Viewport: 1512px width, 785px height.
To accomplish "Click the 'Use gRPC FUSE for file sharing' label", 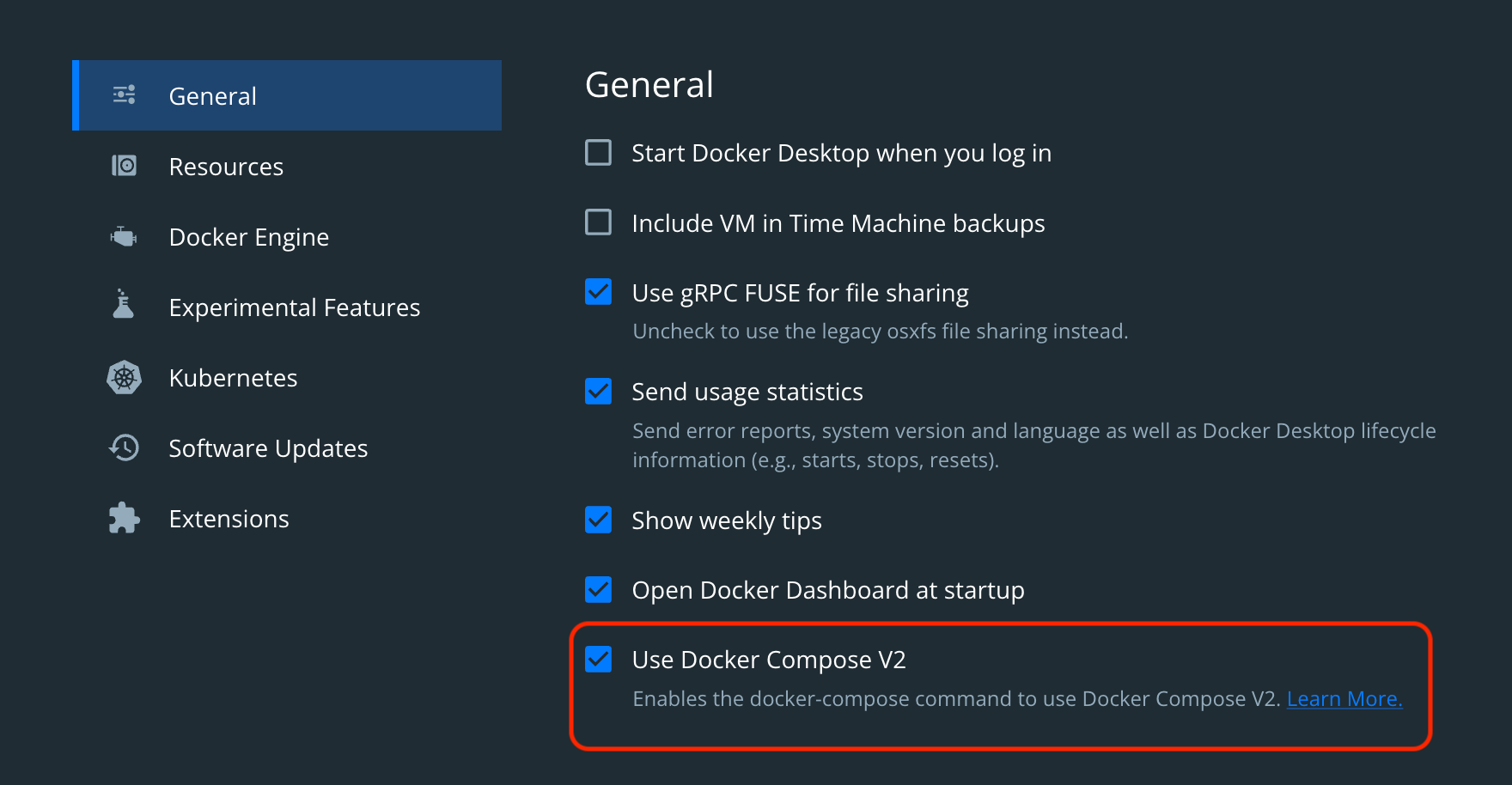I will 801,293.
